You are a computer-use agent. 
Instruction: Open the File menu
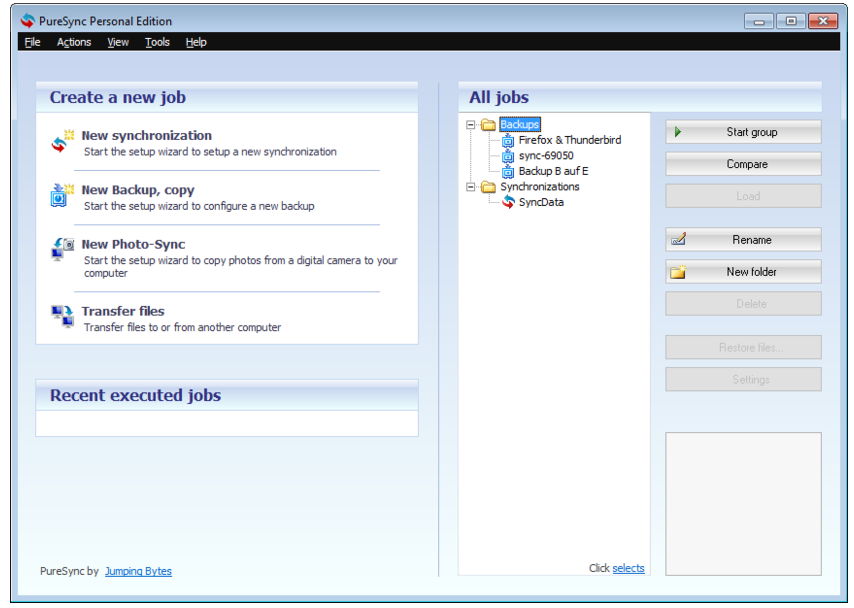pos(32,42)
